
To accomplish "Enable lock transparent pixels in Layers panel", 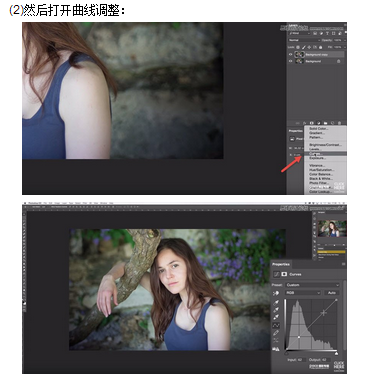I will point(298,47).
